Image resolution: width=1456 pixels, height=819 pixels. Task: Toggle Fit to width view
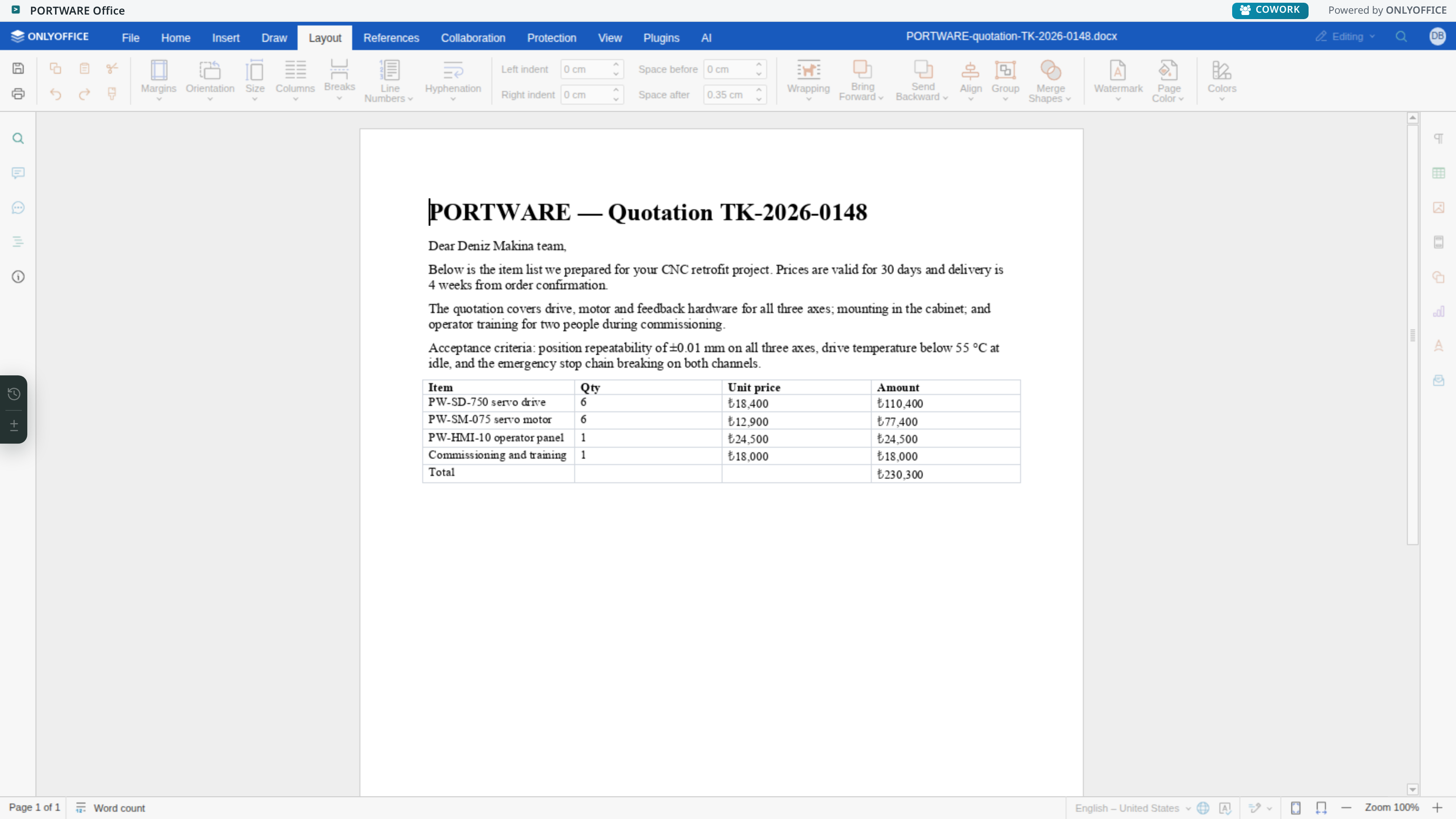click(x=1321, y=808)
